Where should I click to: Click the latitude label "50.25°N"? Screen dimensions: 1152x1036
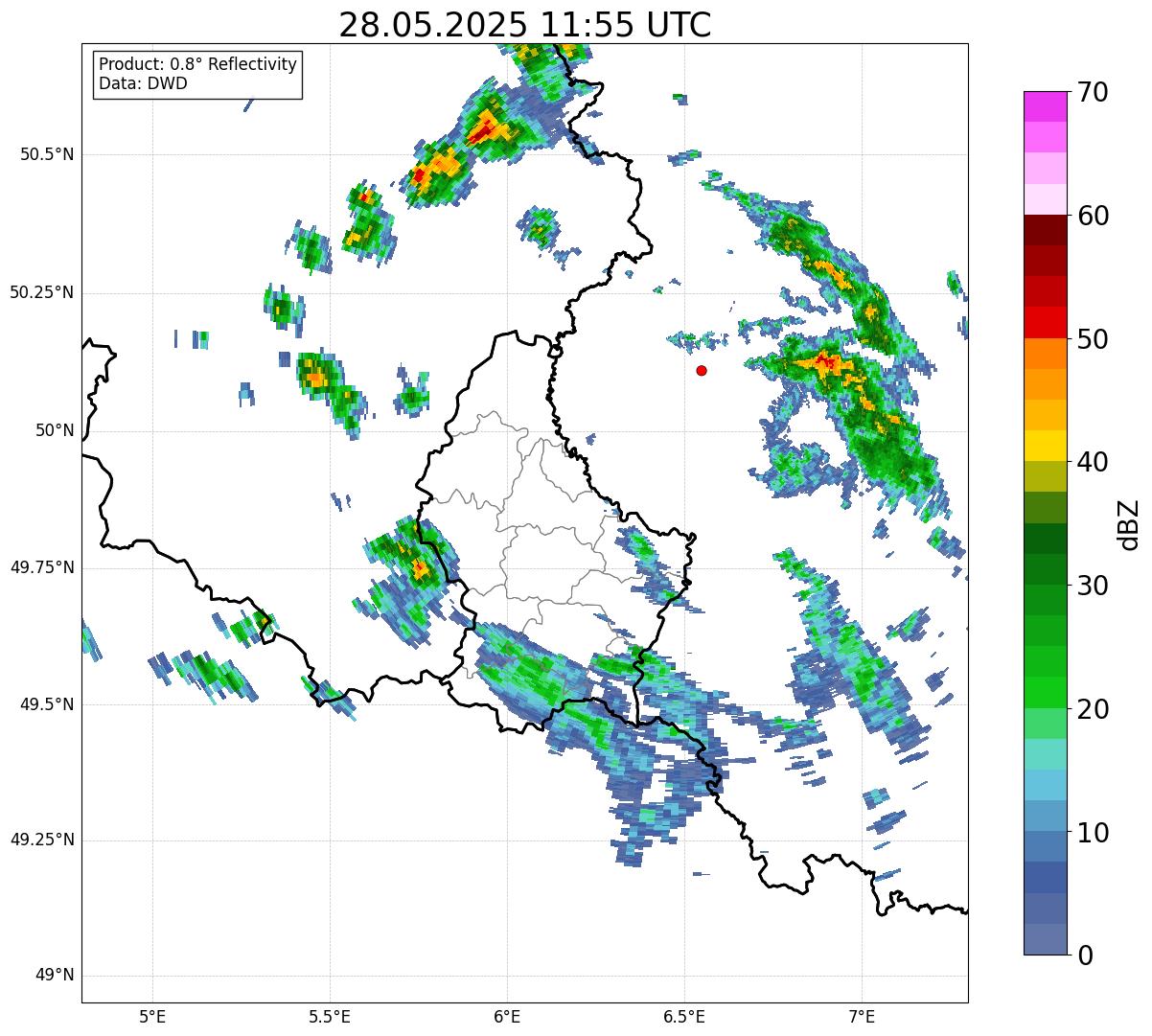pyautogui.click(x=42, y=292)
